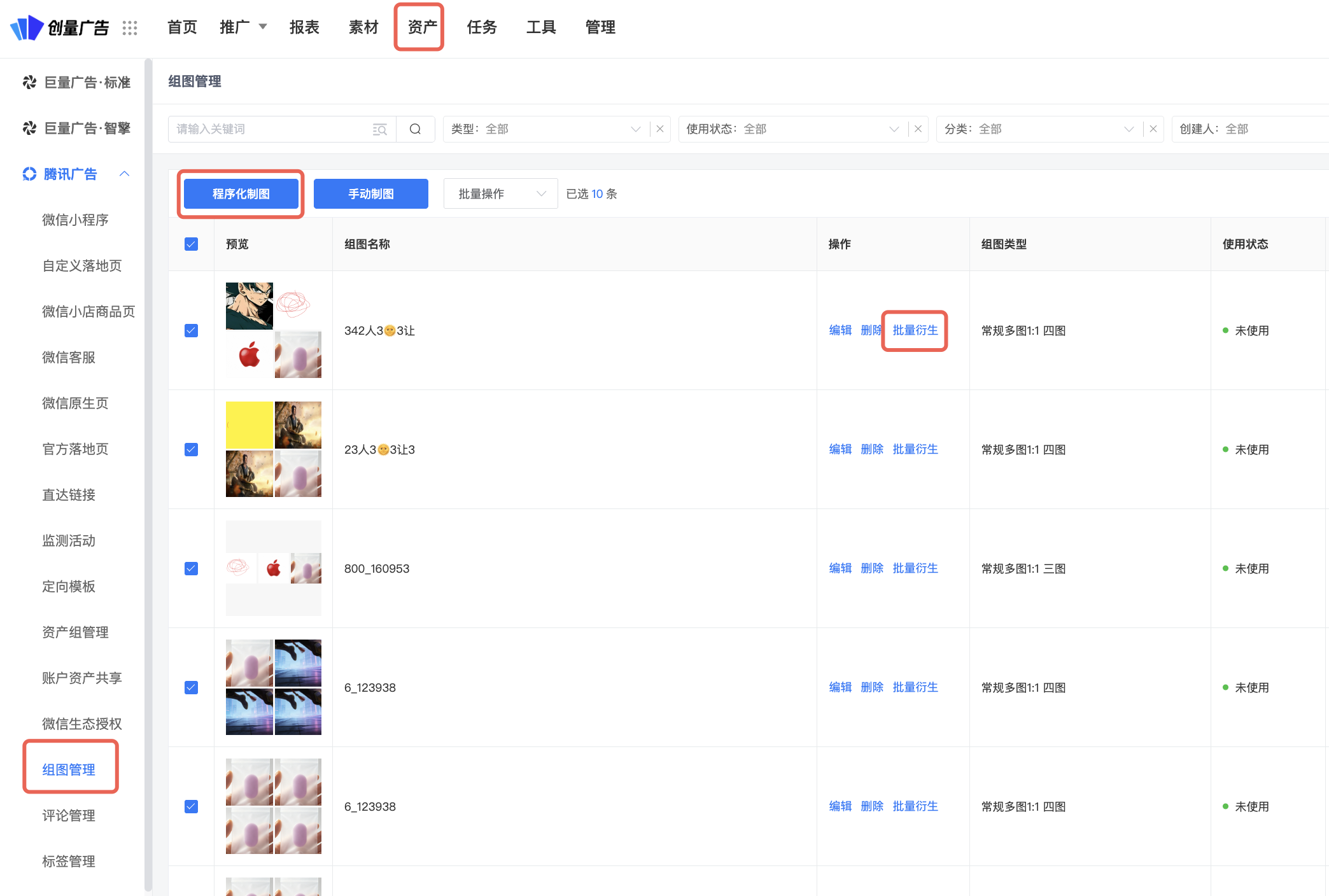Click 批量衍生 for 800_160953 row

[915, 568]
